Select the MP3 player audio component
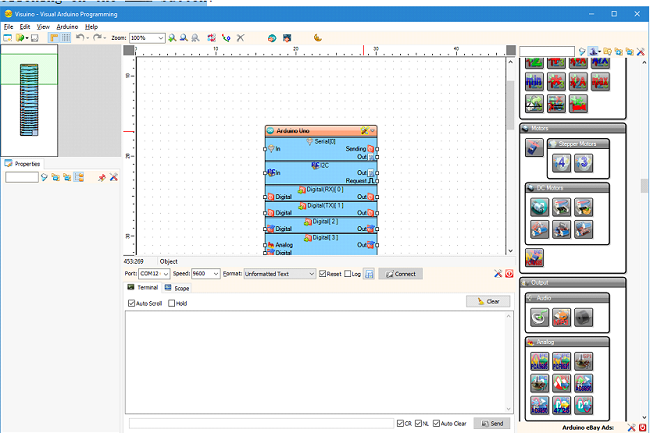 click(561, 318)
